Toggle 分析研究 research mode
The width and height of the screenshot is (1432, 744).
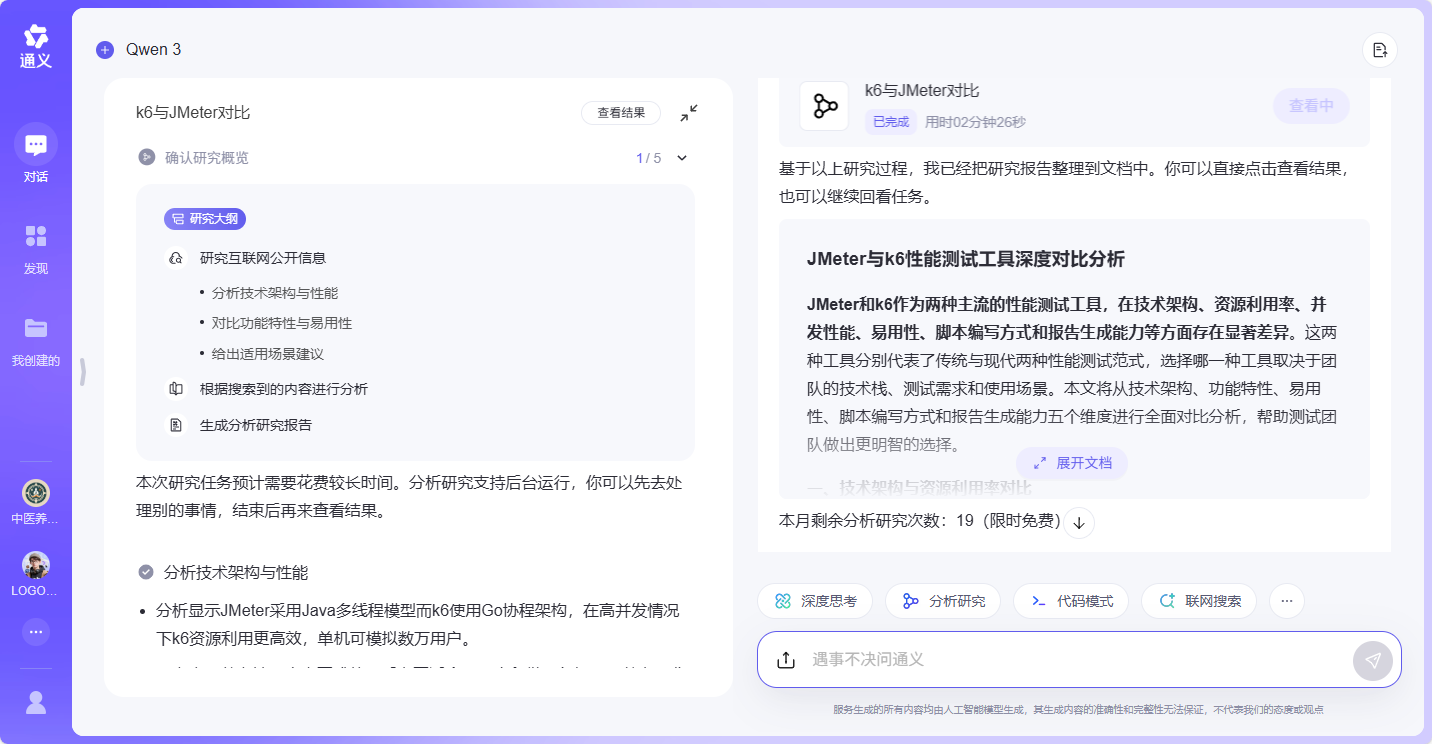tap(943, 601)
